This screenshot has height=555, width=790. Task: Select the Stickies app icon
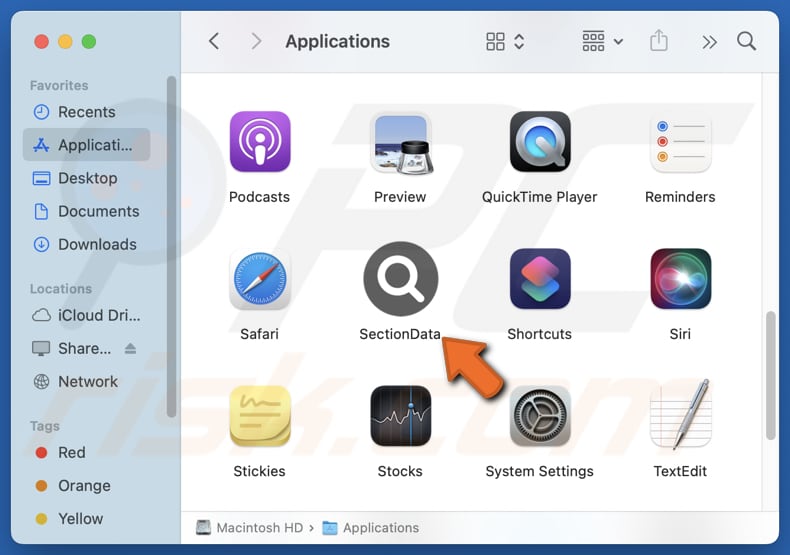tap(260, 416)
